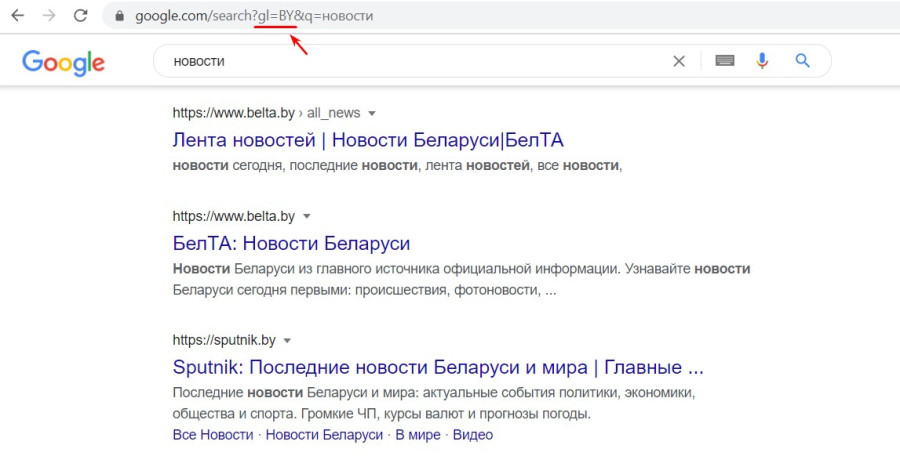900x456 pixels.
Task: Click snippet Новости Беларуси из главного источника
Action: click(461, 279)
